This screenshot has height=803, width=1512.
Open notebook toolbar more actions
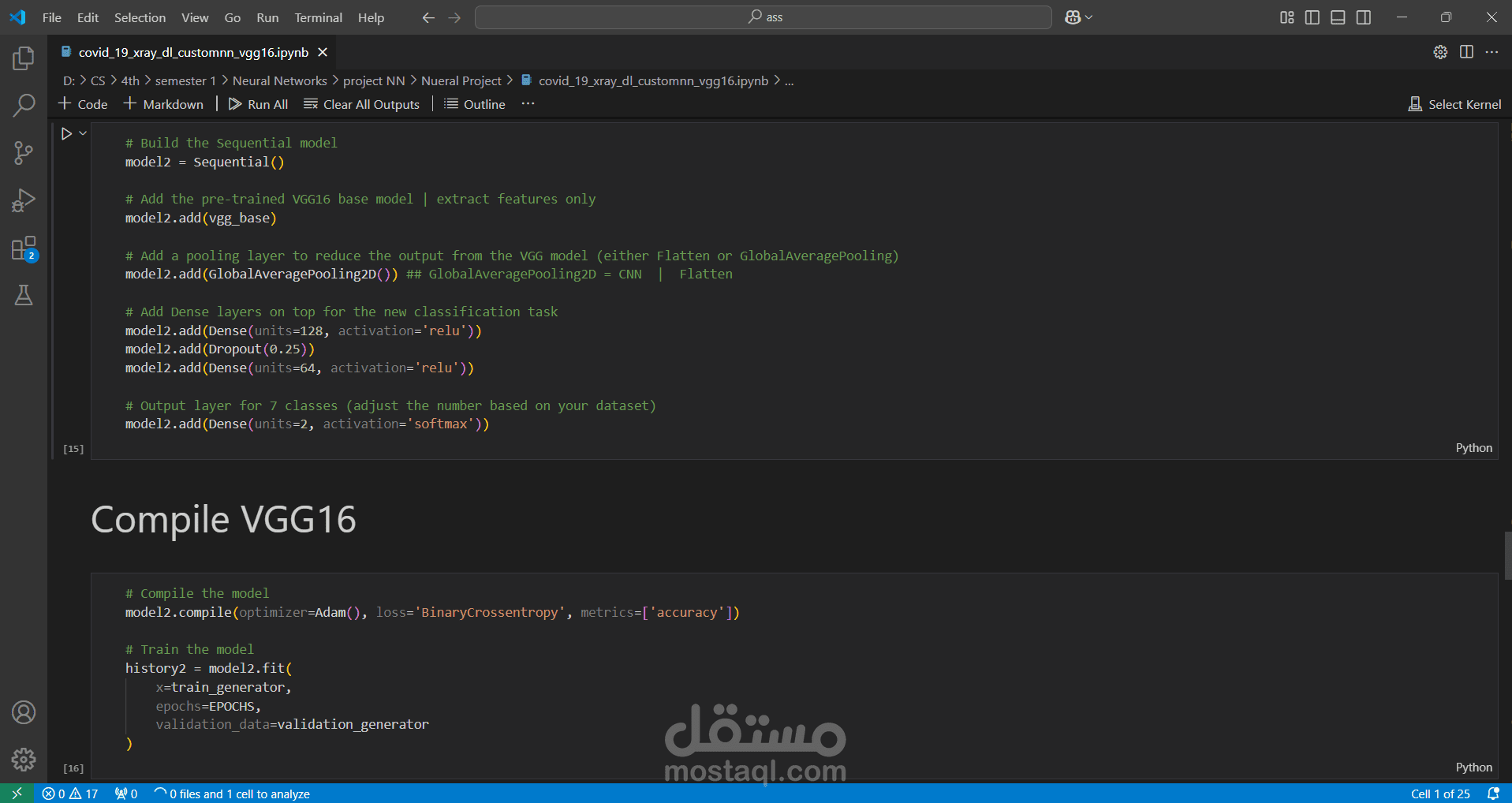click(528, 104)
